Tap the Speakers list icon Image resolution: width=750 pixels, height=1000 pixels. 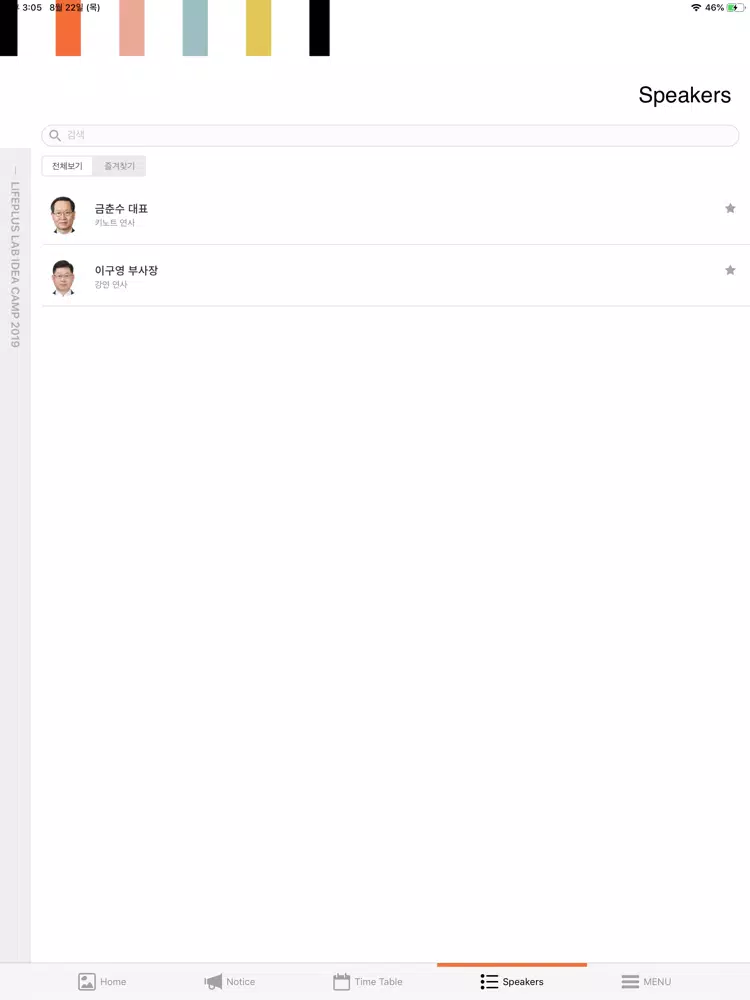point(489,982)
